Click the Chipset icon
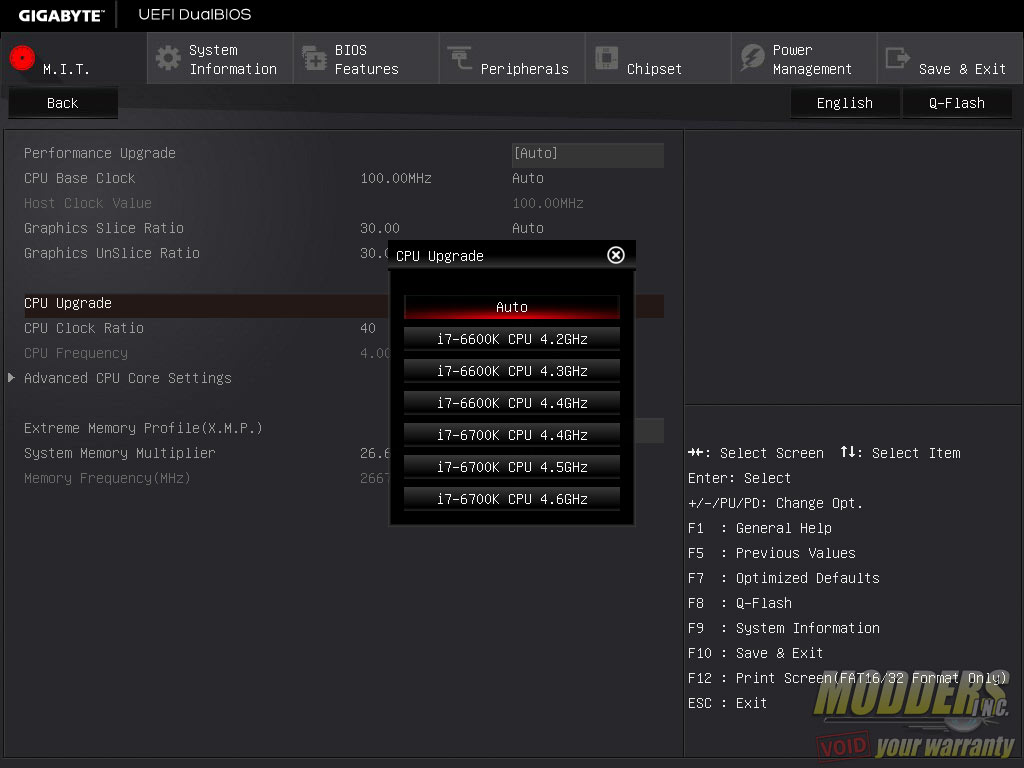The image size is (1024, 768). (606, 58)
